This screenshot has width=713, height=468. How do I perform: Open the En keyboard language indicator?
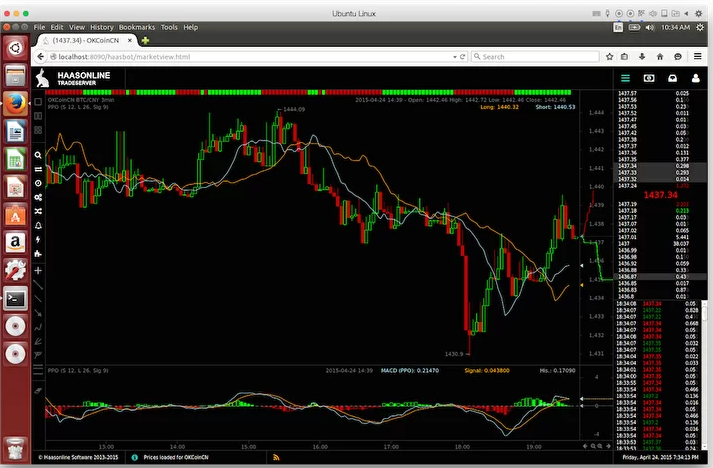[618, 27]
